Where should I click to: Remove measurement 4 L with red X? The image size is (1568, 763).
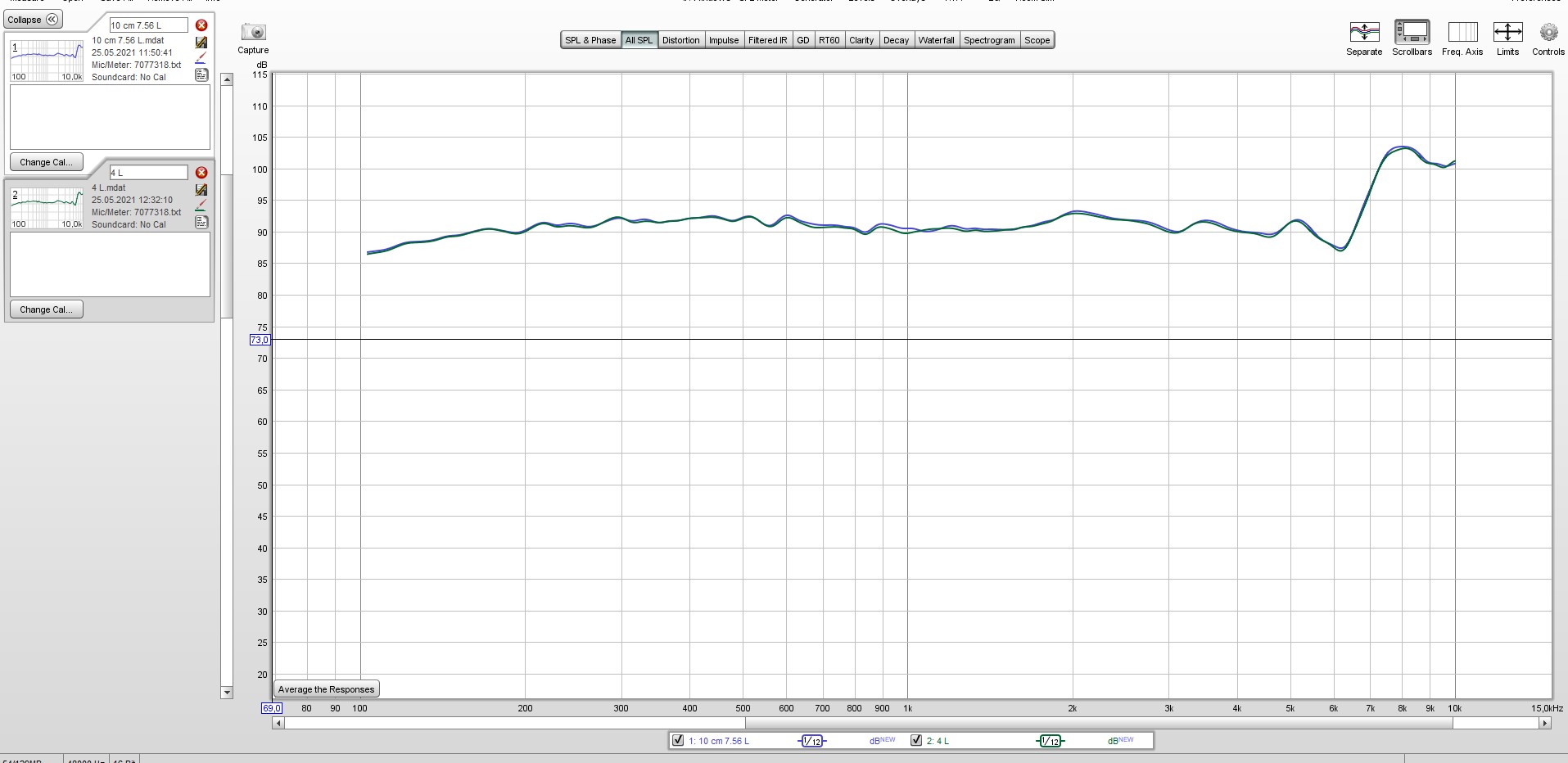201,173
